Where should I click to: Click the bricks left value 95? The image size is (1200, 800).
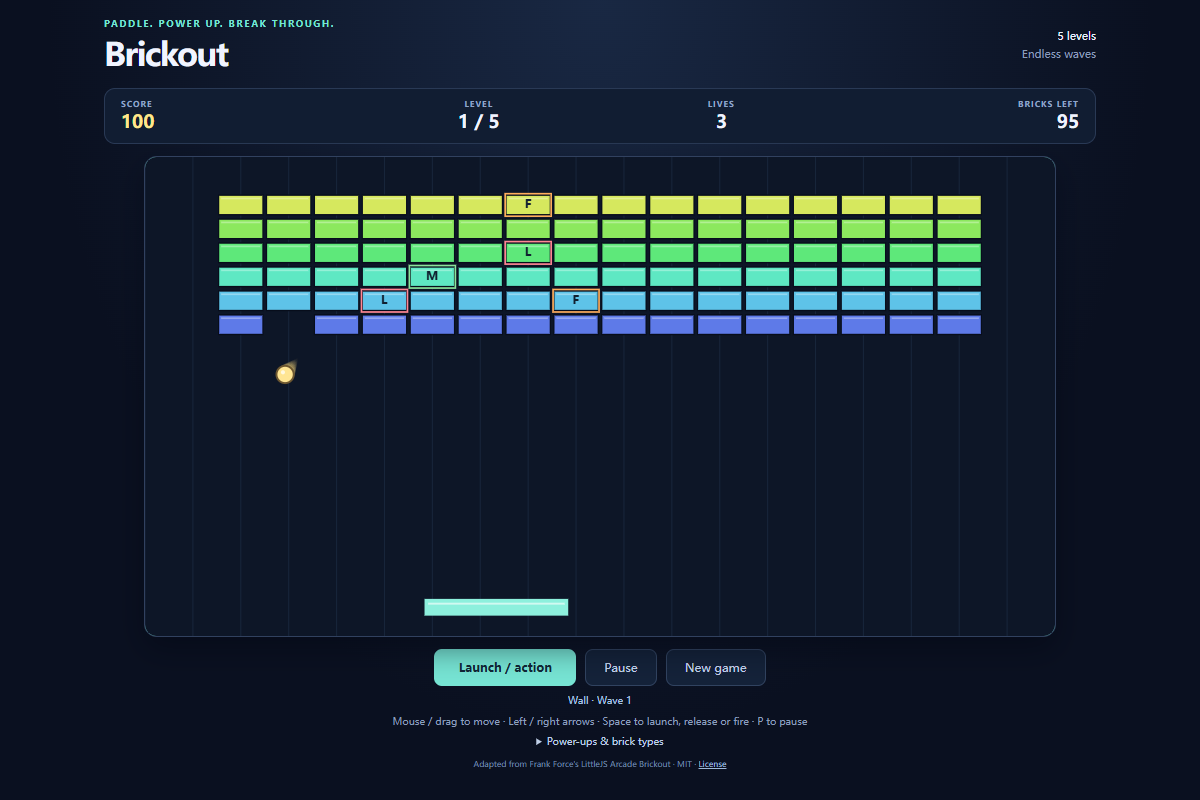[x=1067, y=122]
